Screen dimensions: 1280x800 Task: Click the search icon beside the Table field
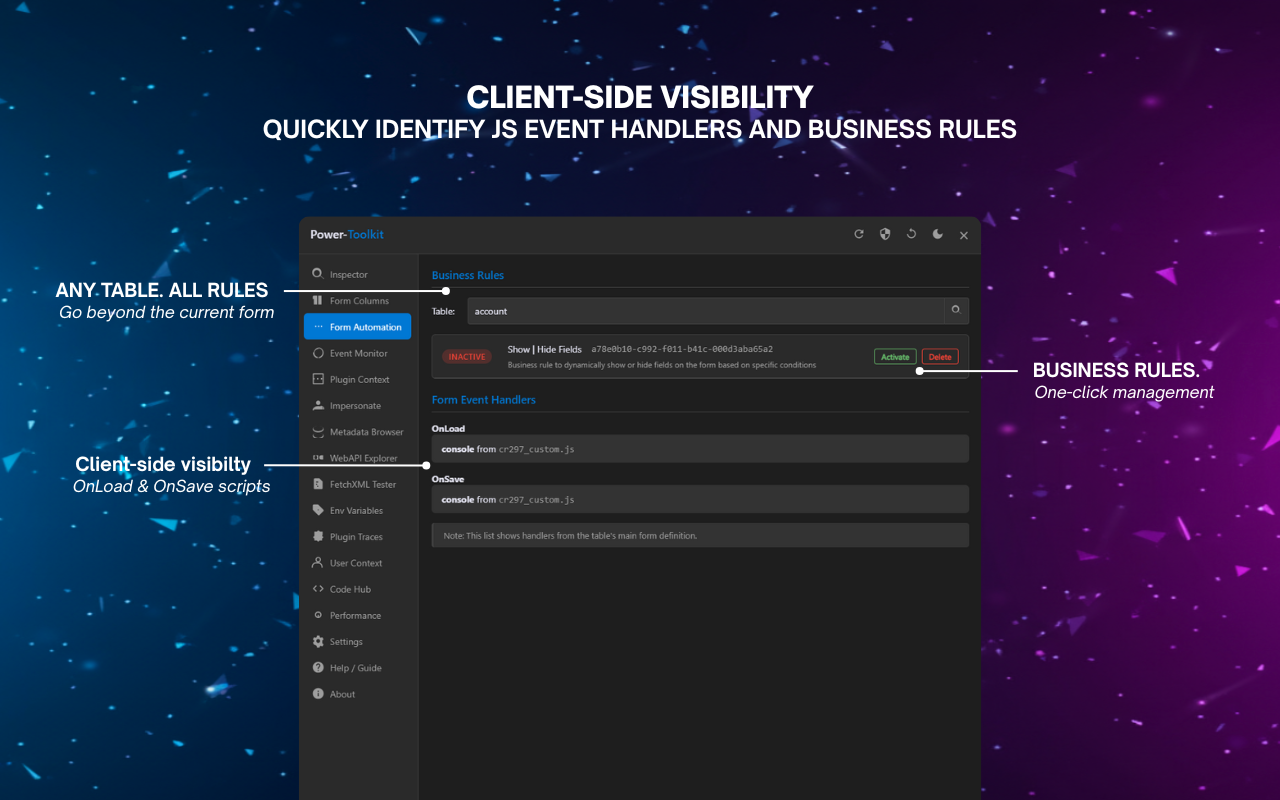point(956,311)
